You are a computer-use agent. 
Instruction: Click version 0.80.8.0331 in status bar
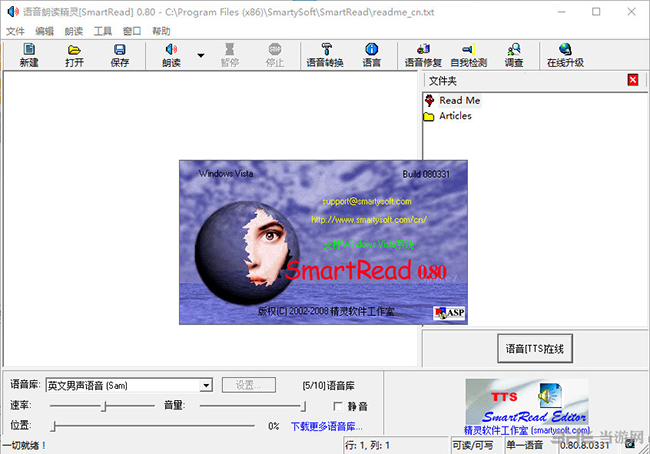click(x=585, y=445)
